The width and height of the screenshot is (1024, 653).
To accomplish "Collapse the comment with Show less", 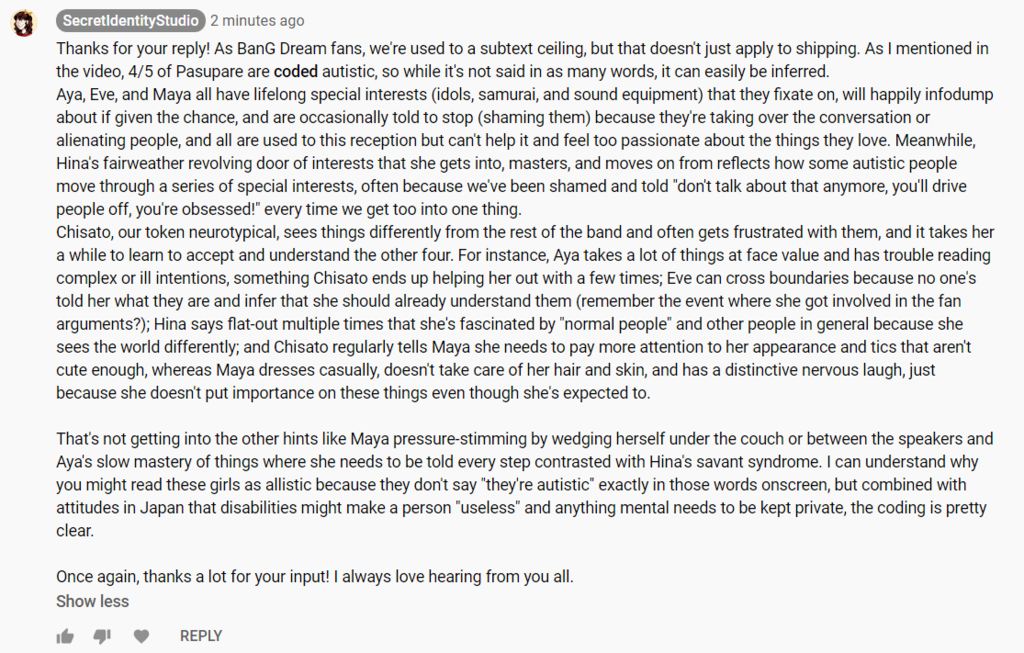I will [92, 601].
